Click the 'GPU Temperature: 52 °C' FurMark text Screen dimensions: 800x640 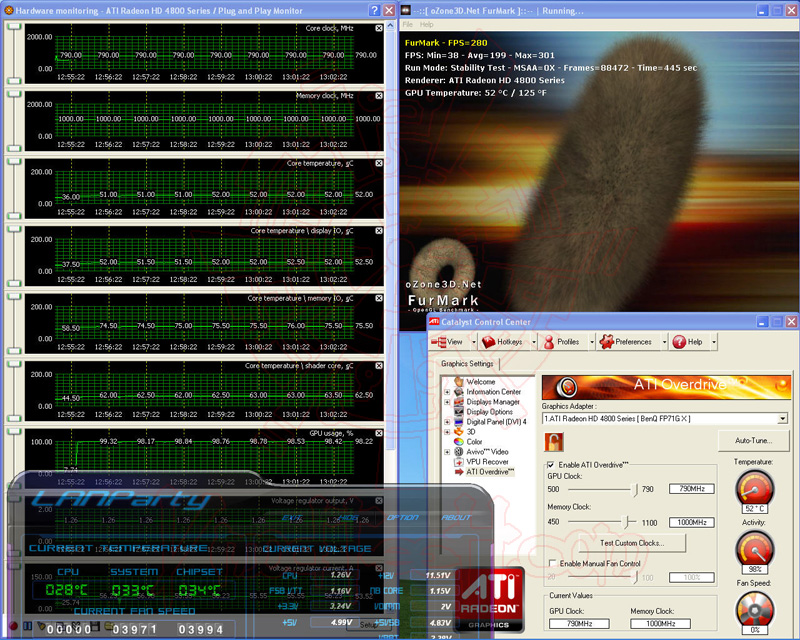point(476,93)
